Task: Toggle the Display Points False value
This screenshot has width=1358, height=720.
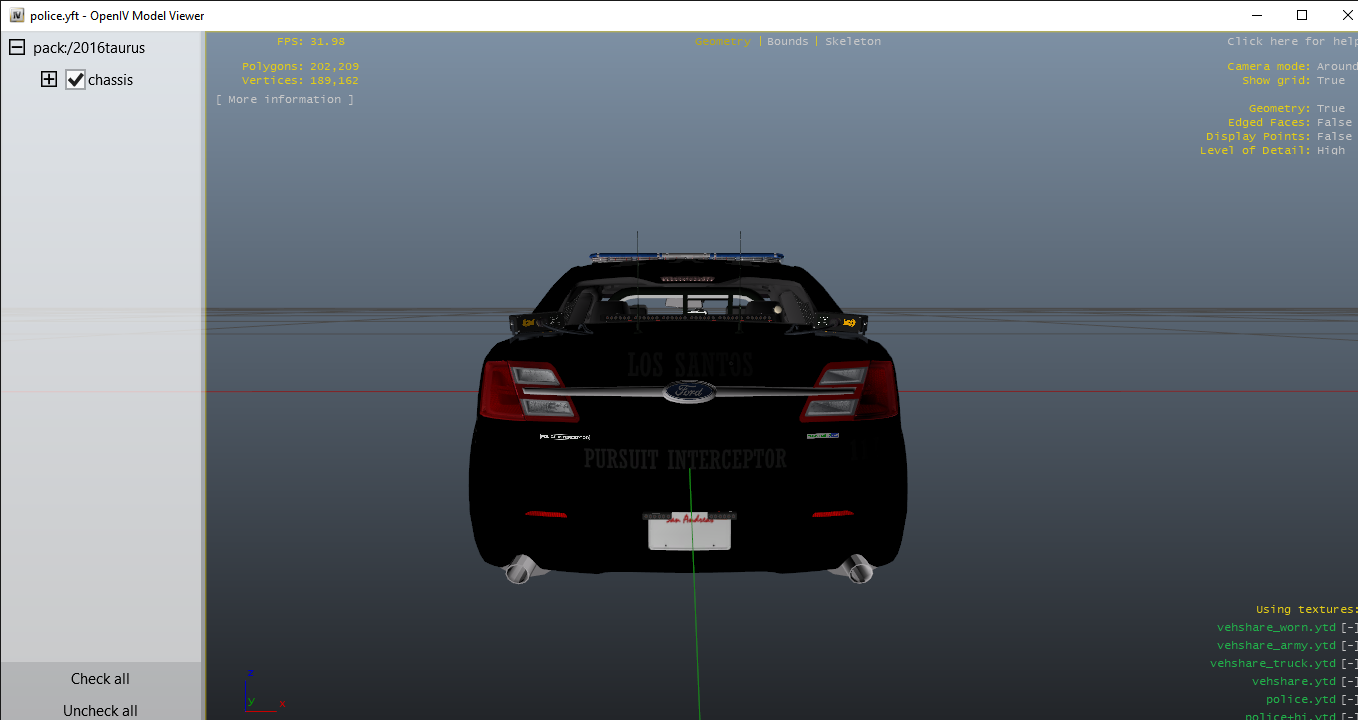Action: tap(1334, 137)
